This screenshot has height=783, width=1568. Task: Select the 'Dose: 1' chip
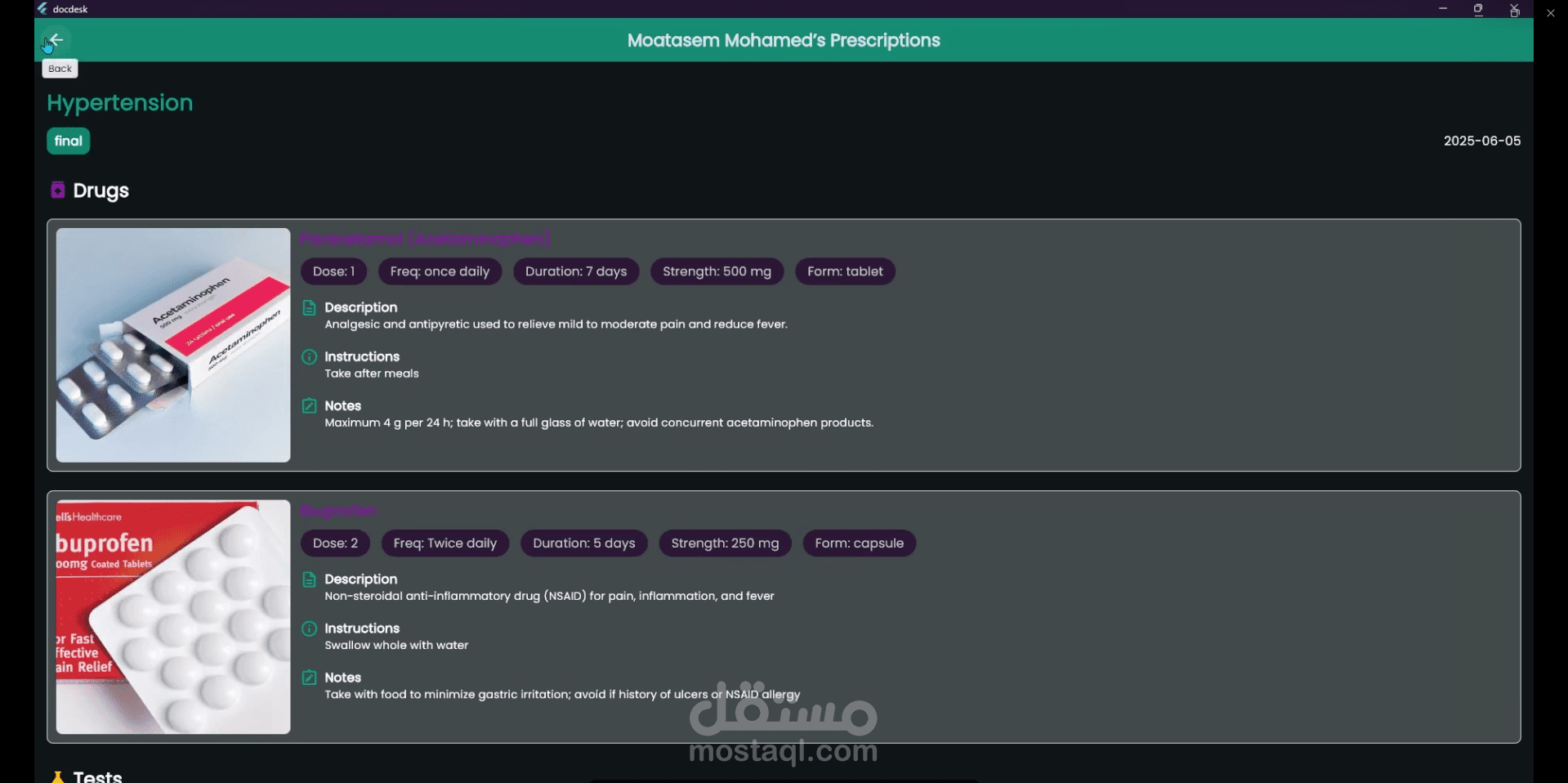(333, 271)
